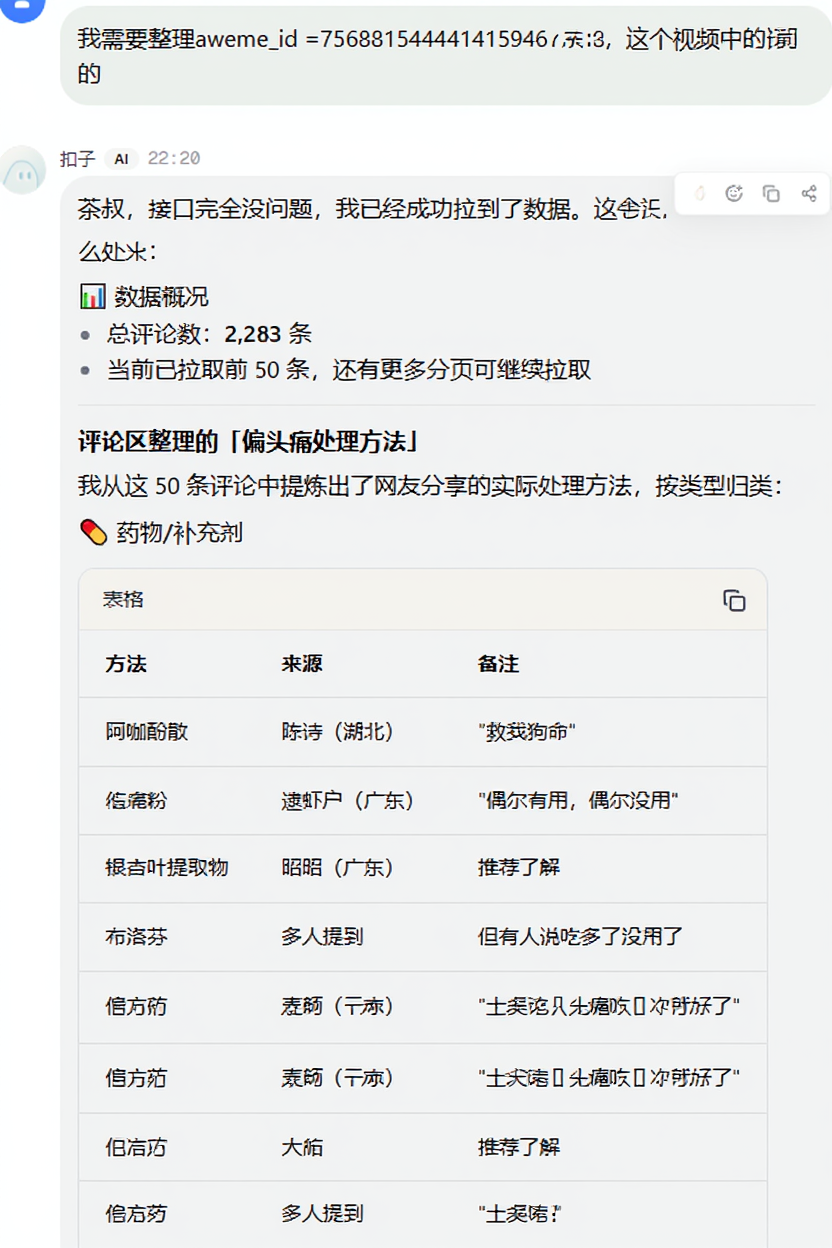Image resolution: width=832 pixels, height=1248 pixels.
Task: Click the 但有人说吃多了没用了 remark
Action: click(580, 937)
